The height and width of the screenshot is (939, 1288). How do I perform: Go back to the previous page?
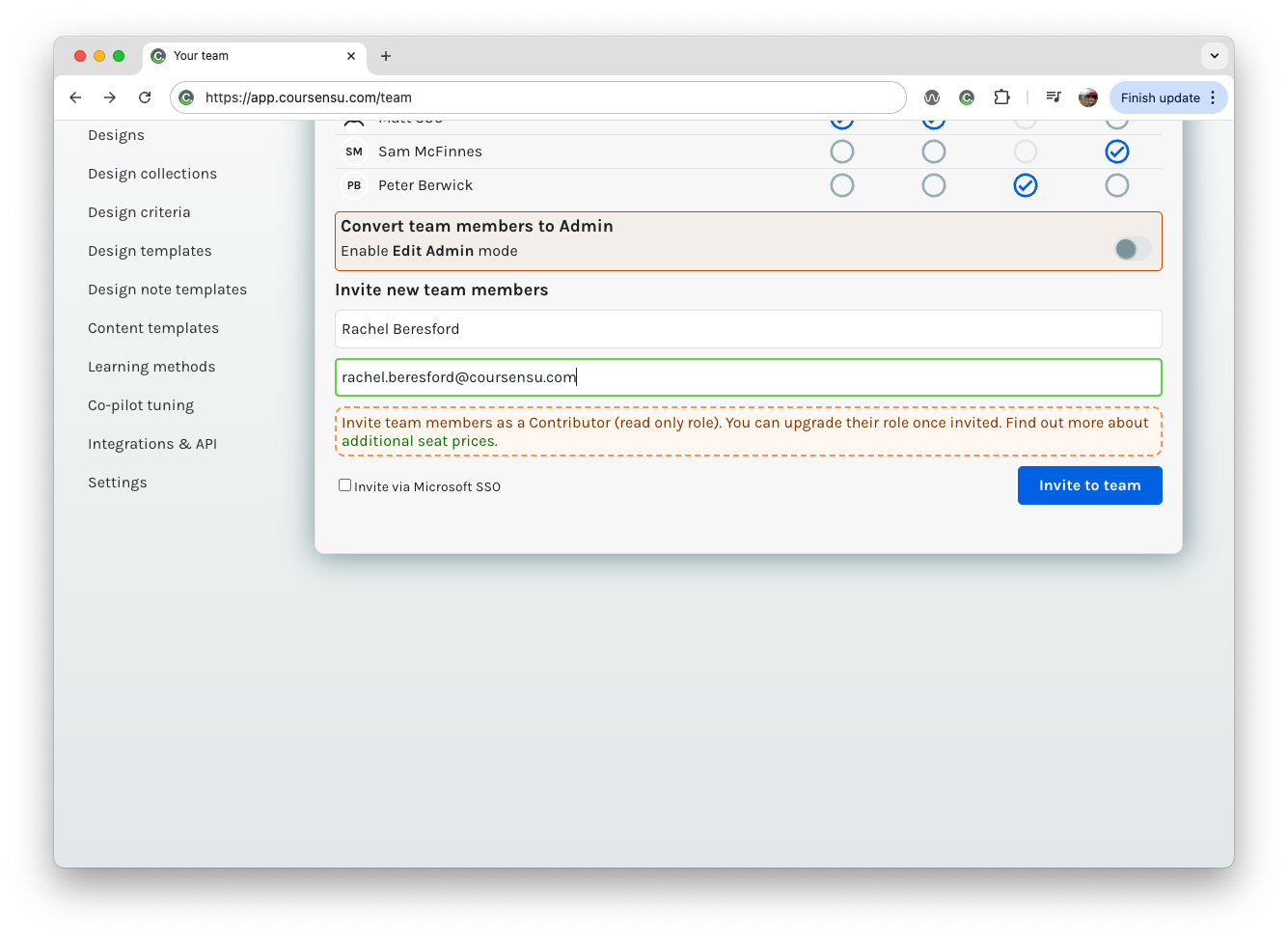coord(75,97)
